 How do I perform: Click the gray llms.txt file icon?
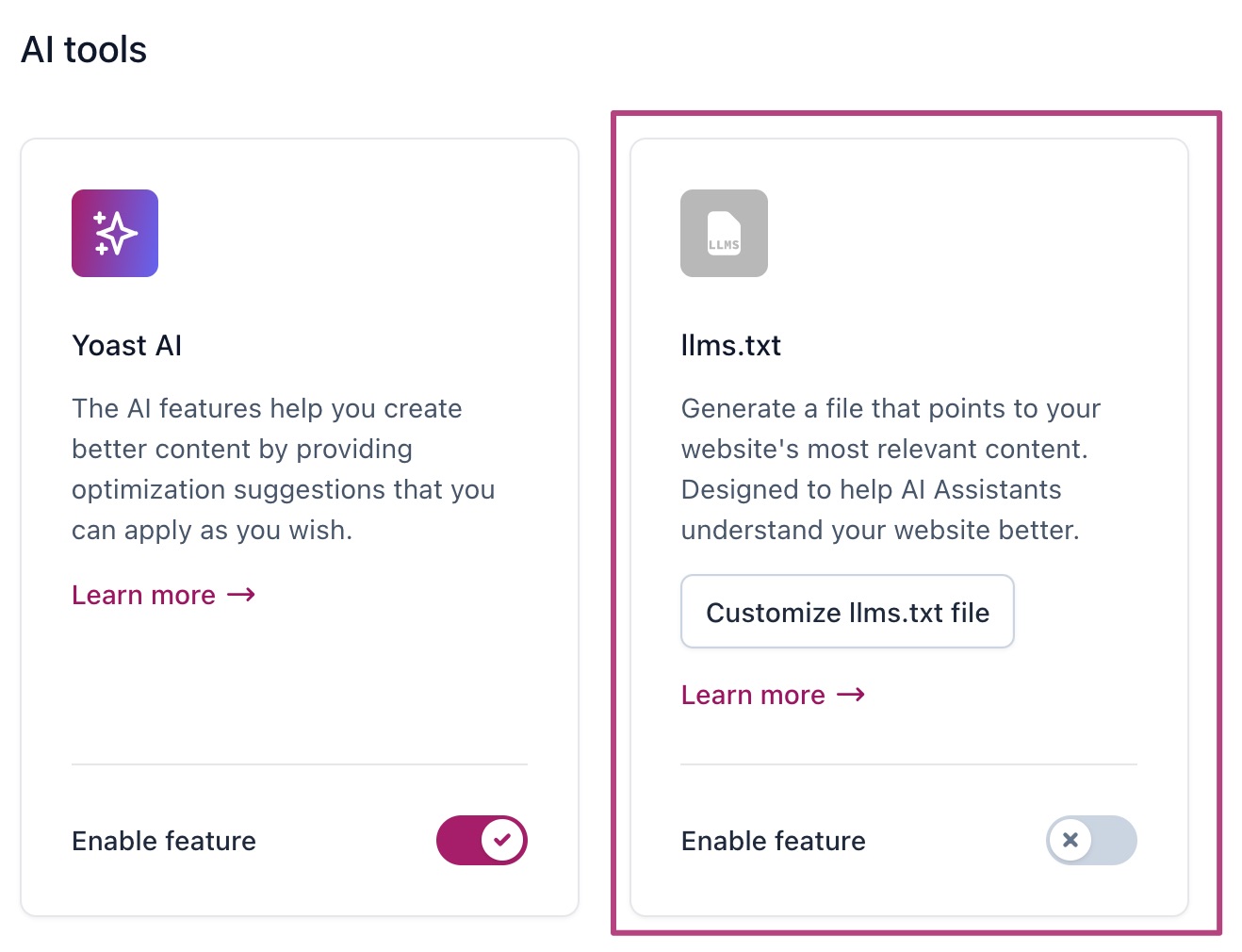point(724,234)
